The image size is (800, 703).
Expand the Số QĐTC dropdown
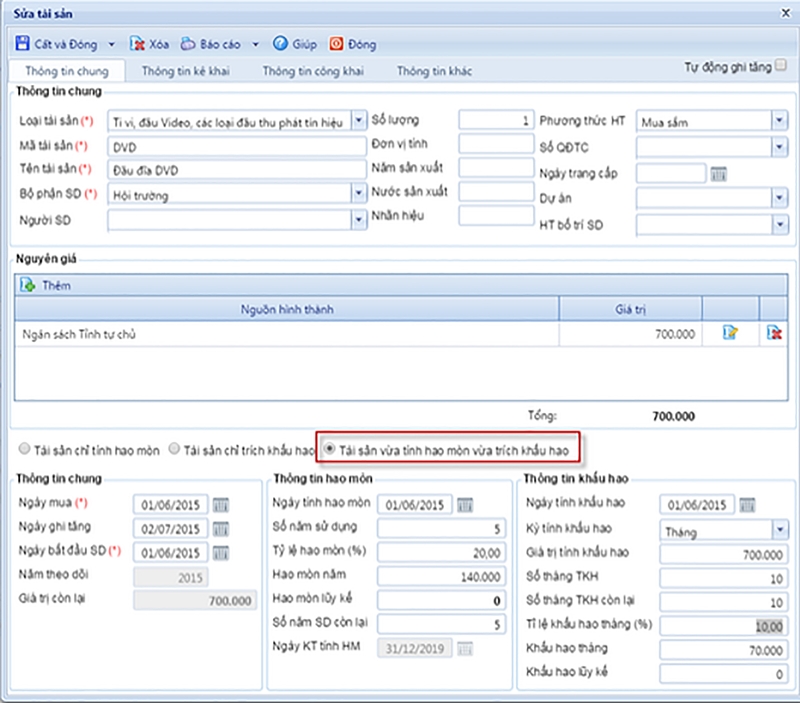tap(779, 147)
